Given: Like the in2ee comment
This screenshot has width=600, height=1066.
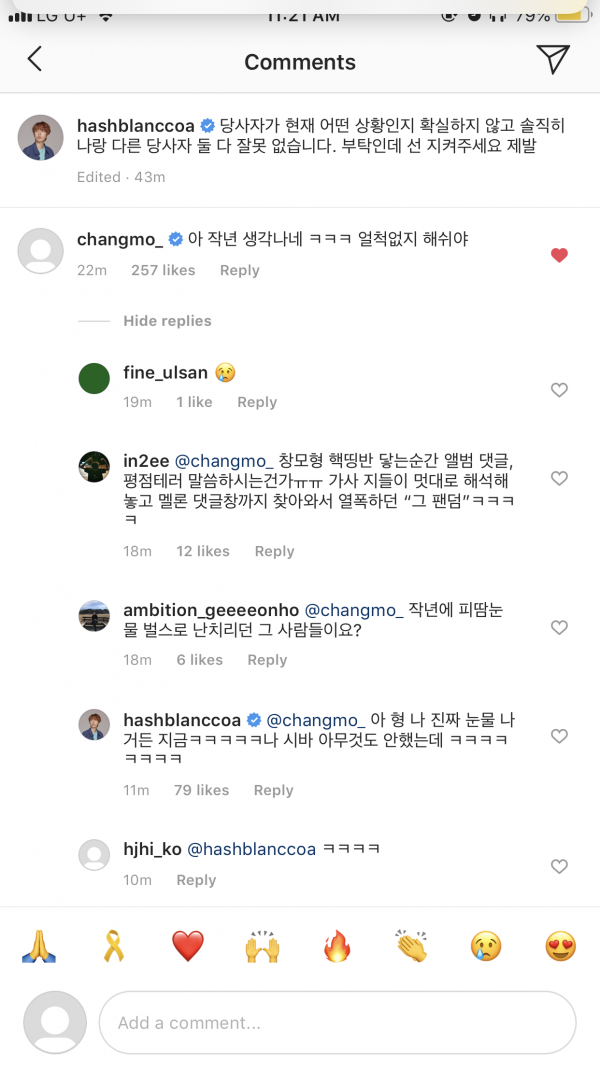Looking at the screenshot, I should (560, 479).
